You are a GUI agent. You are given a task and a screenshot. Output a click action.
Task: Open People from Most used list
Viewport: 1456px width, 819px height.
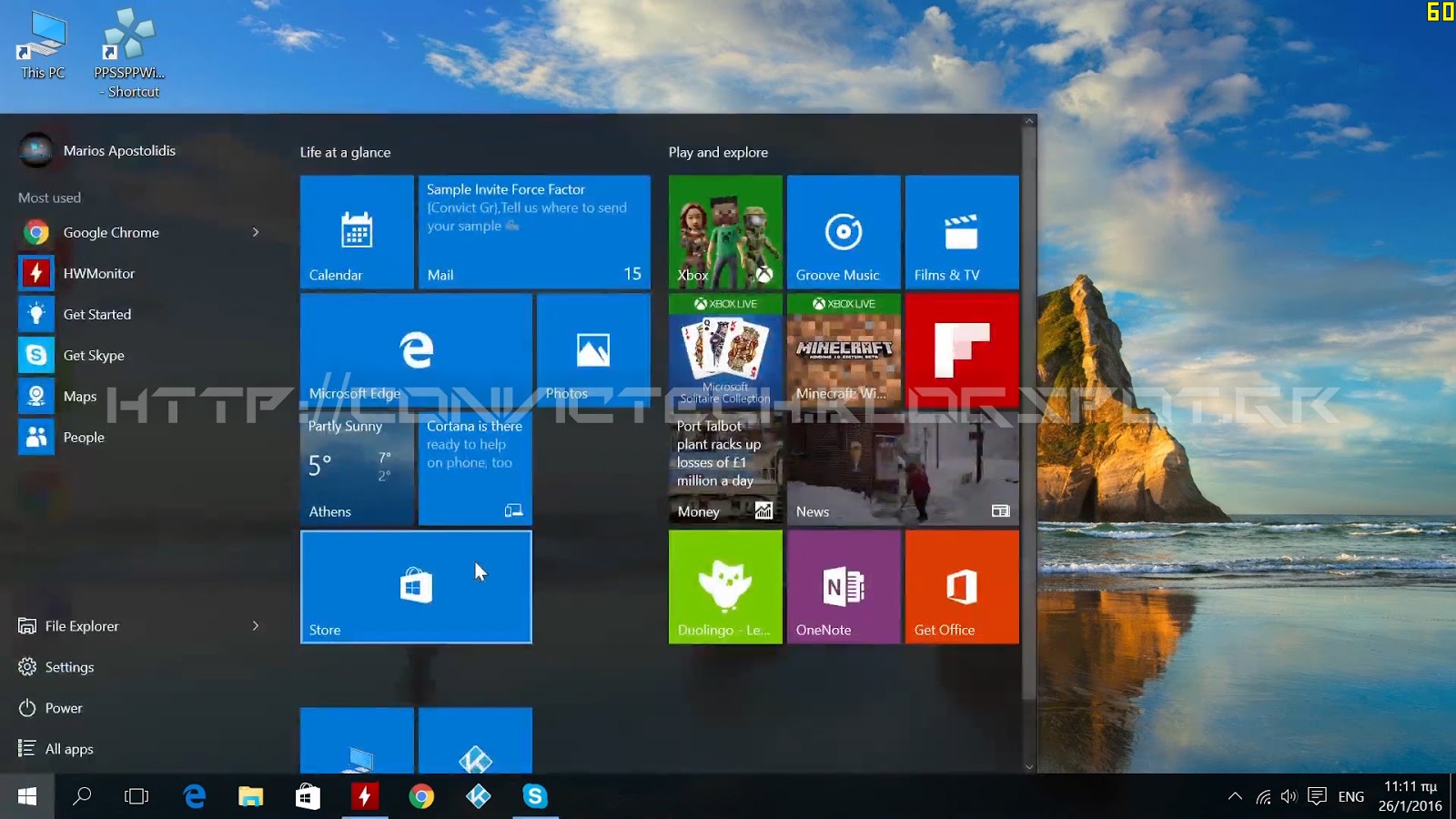pyautogui.click(x=141, y=437)
